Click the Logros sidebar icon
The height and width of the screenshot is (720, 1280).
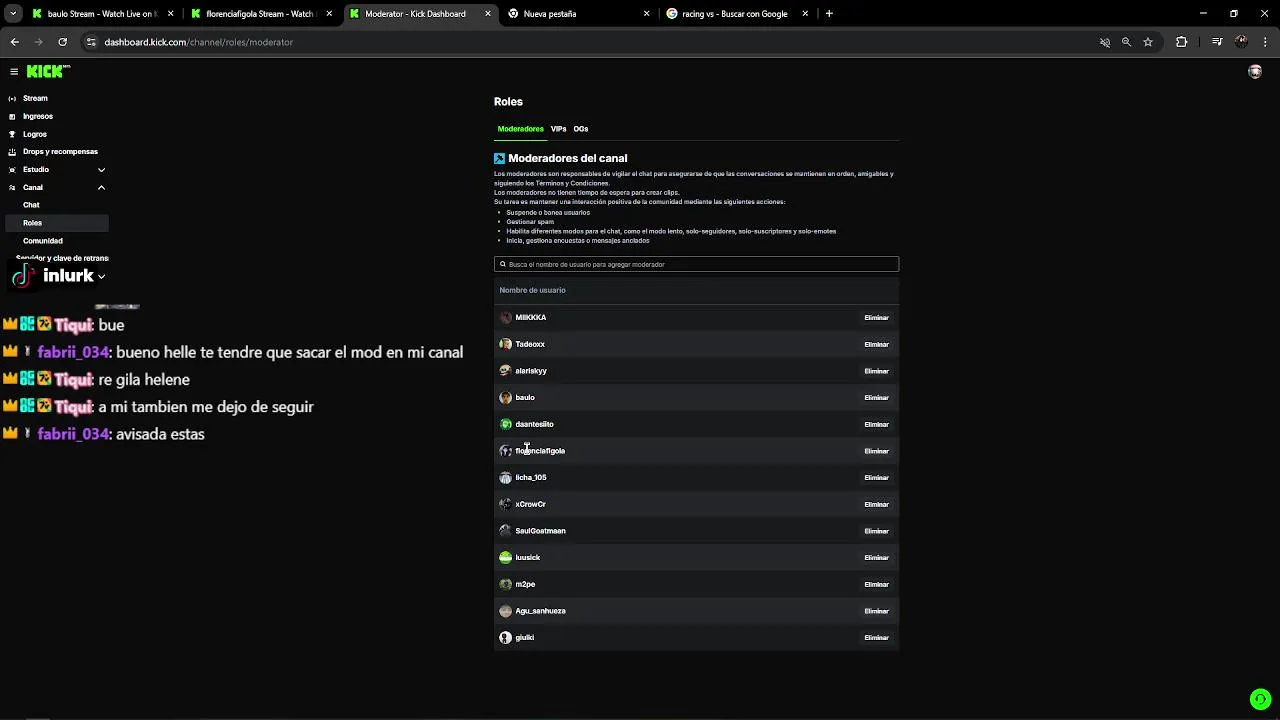tap(12, 134)
